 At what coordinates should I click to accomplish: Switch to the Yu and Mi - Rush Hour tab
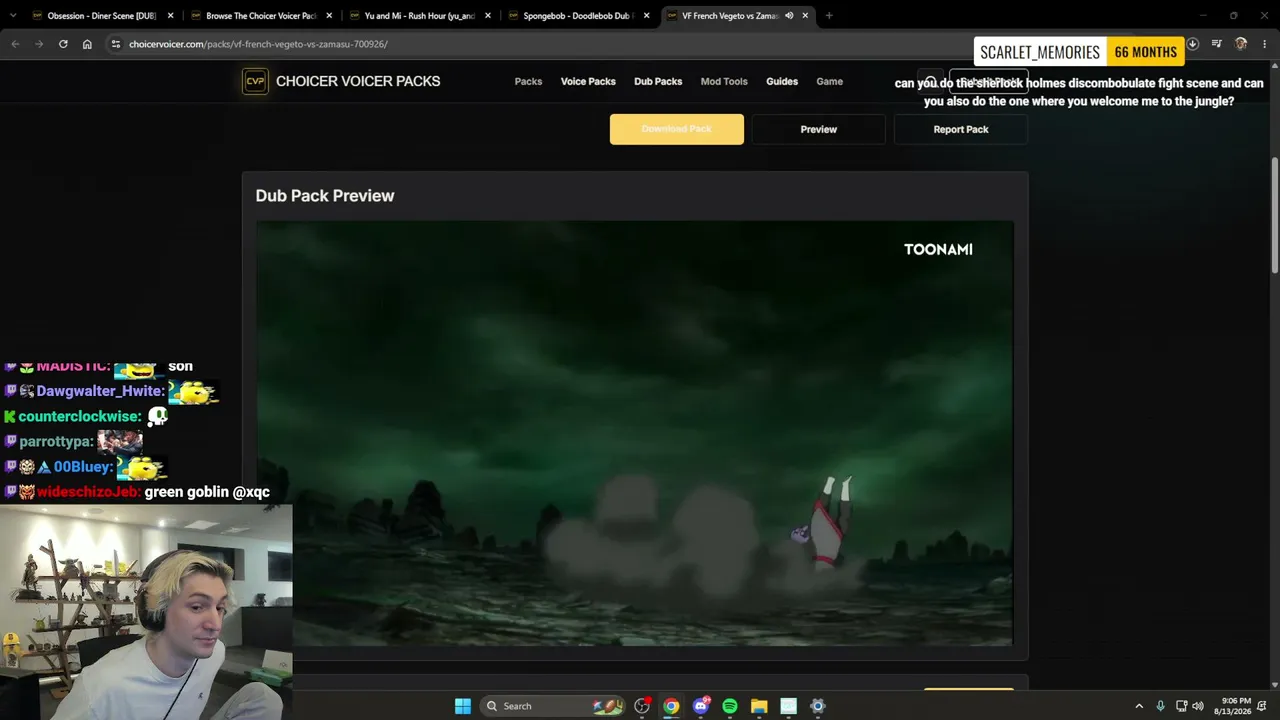[418, 16]
